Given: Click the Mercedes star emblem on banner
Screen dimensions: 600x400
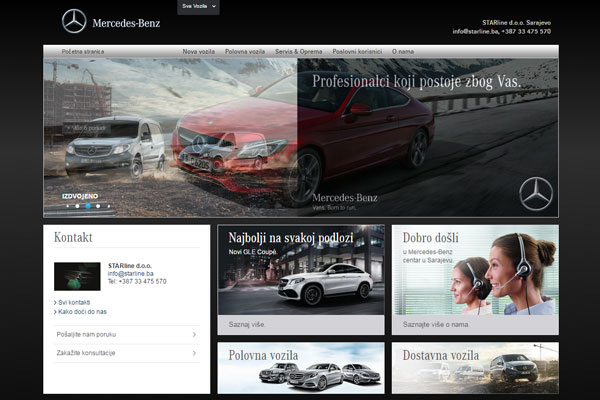Looking at the screenshot, I should (x=536, y=194).
